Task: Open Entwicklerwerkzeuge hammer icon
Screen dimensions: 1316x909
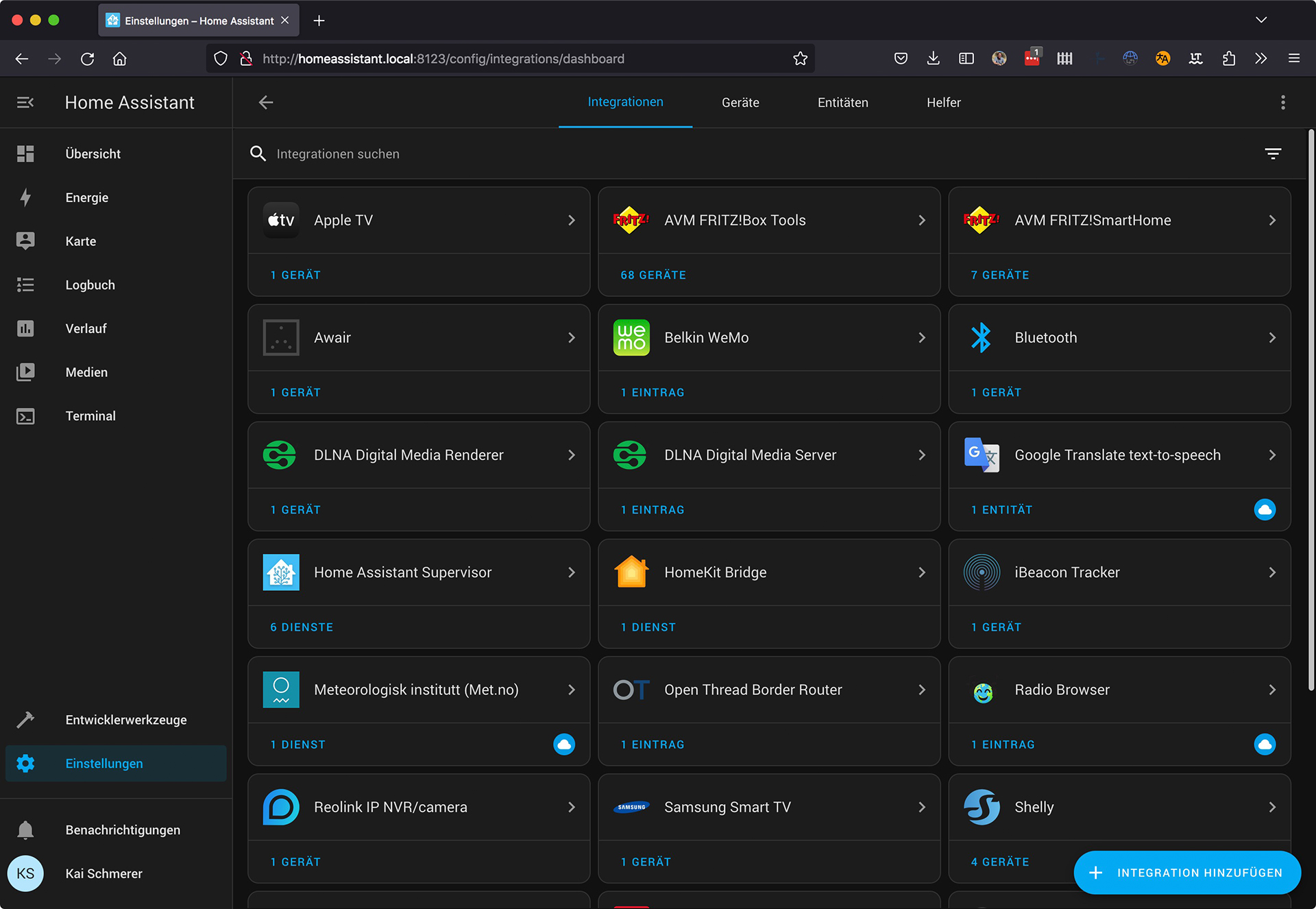Action: tap(25, 720)
